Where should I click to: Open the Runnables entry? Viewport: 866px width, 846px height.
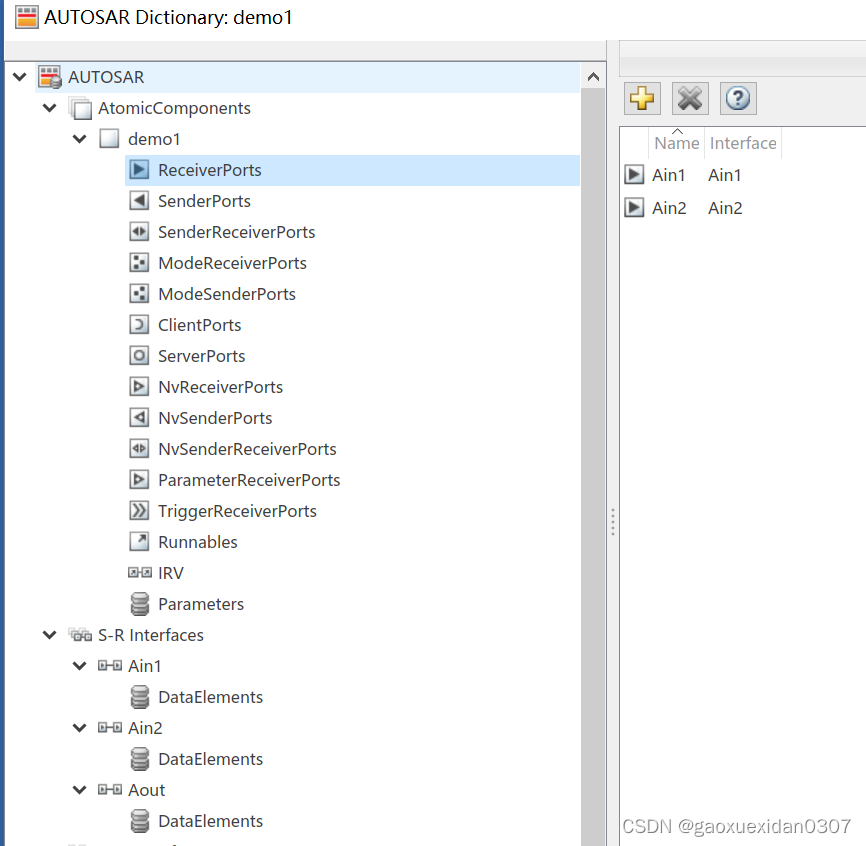[x=198, y=542]
